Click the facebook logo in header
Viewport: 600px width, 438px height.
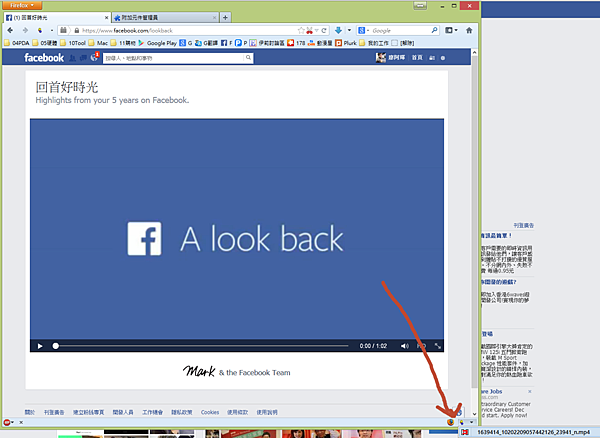coord(44,58)
